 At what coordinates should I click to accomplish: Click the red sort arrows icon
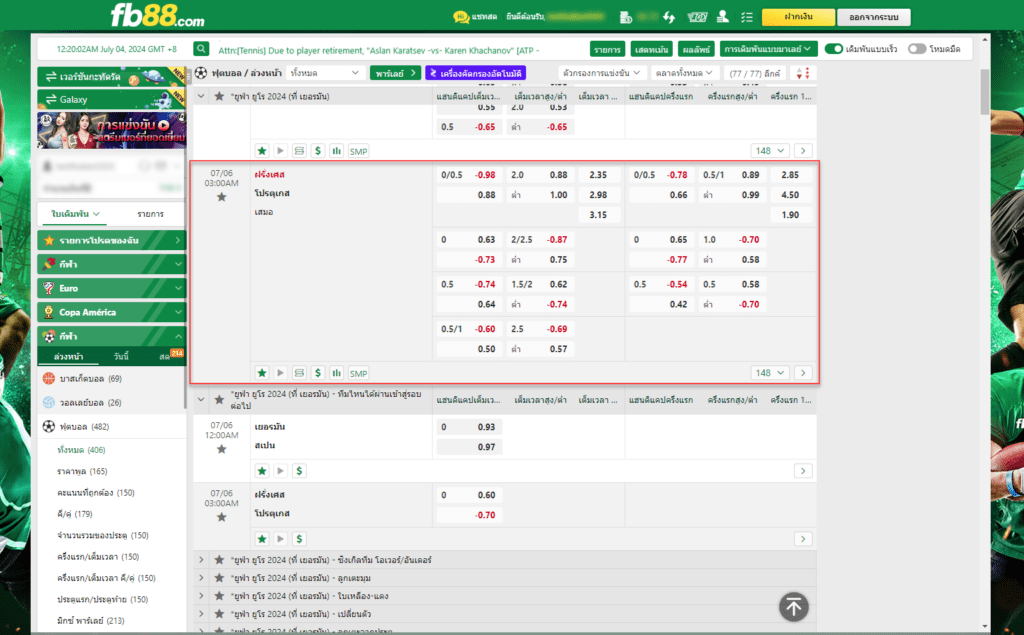pos(803,73)
